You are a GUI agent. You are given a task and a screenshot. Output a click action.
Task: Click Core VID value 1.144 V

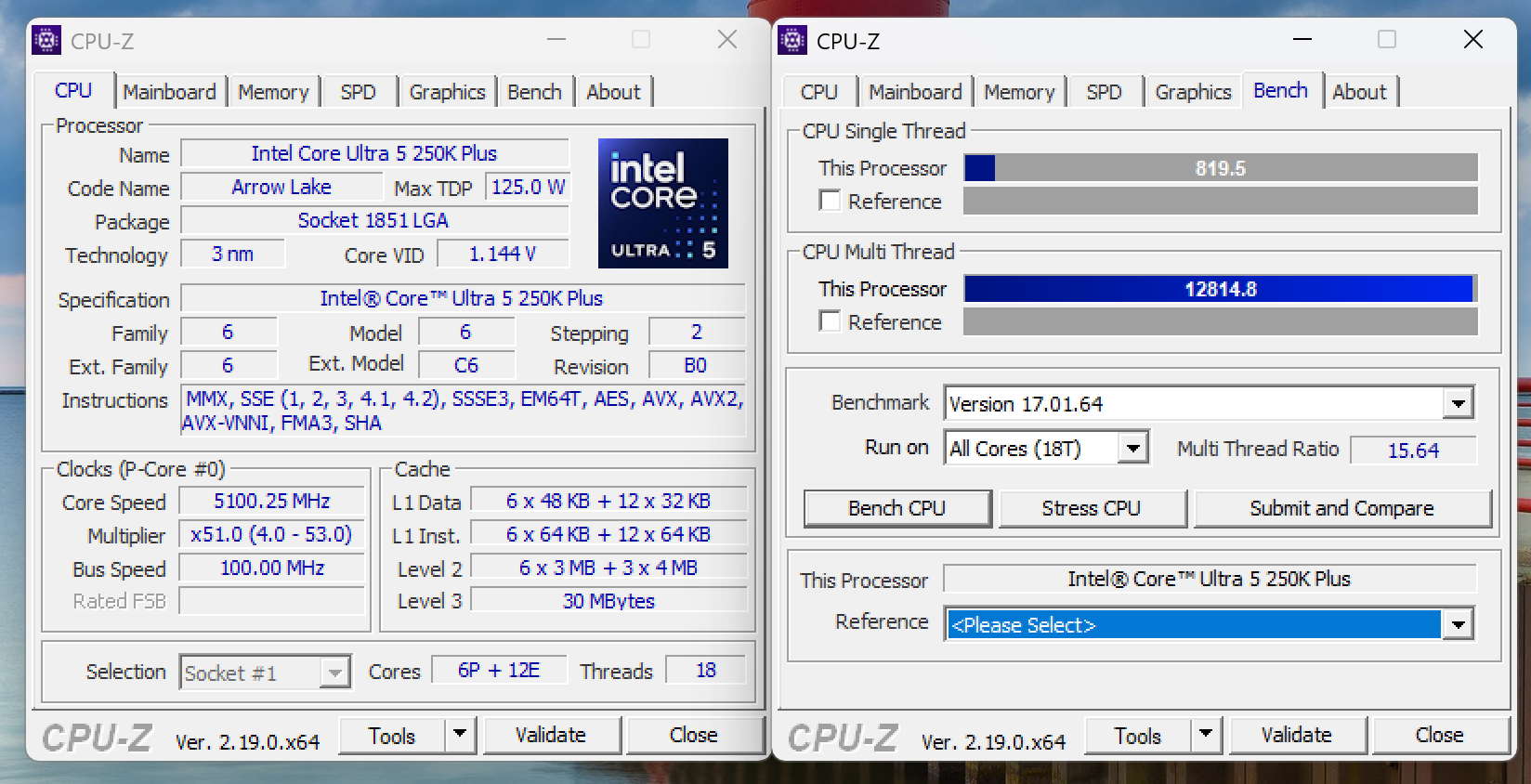click(x=503, y=254)
